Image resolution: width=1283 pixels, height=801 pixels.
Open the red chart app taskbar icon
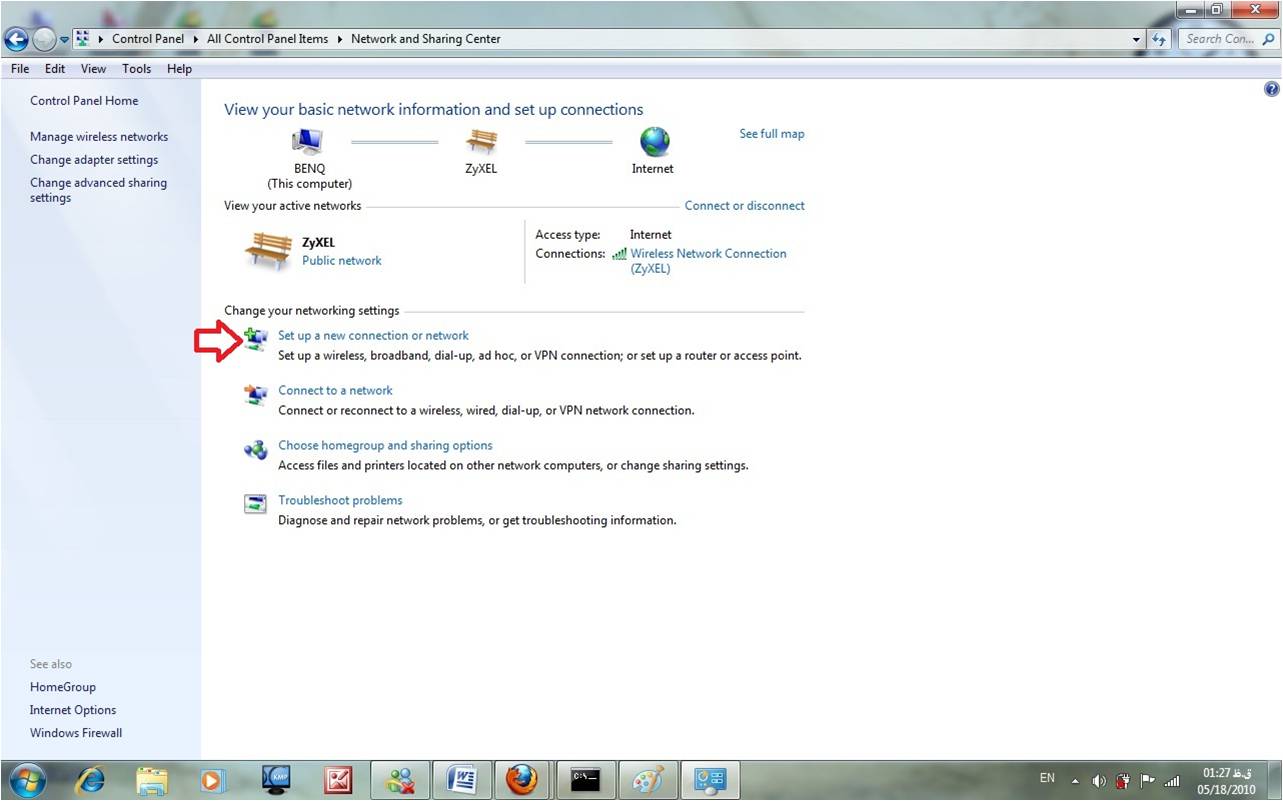coord(338,779)
